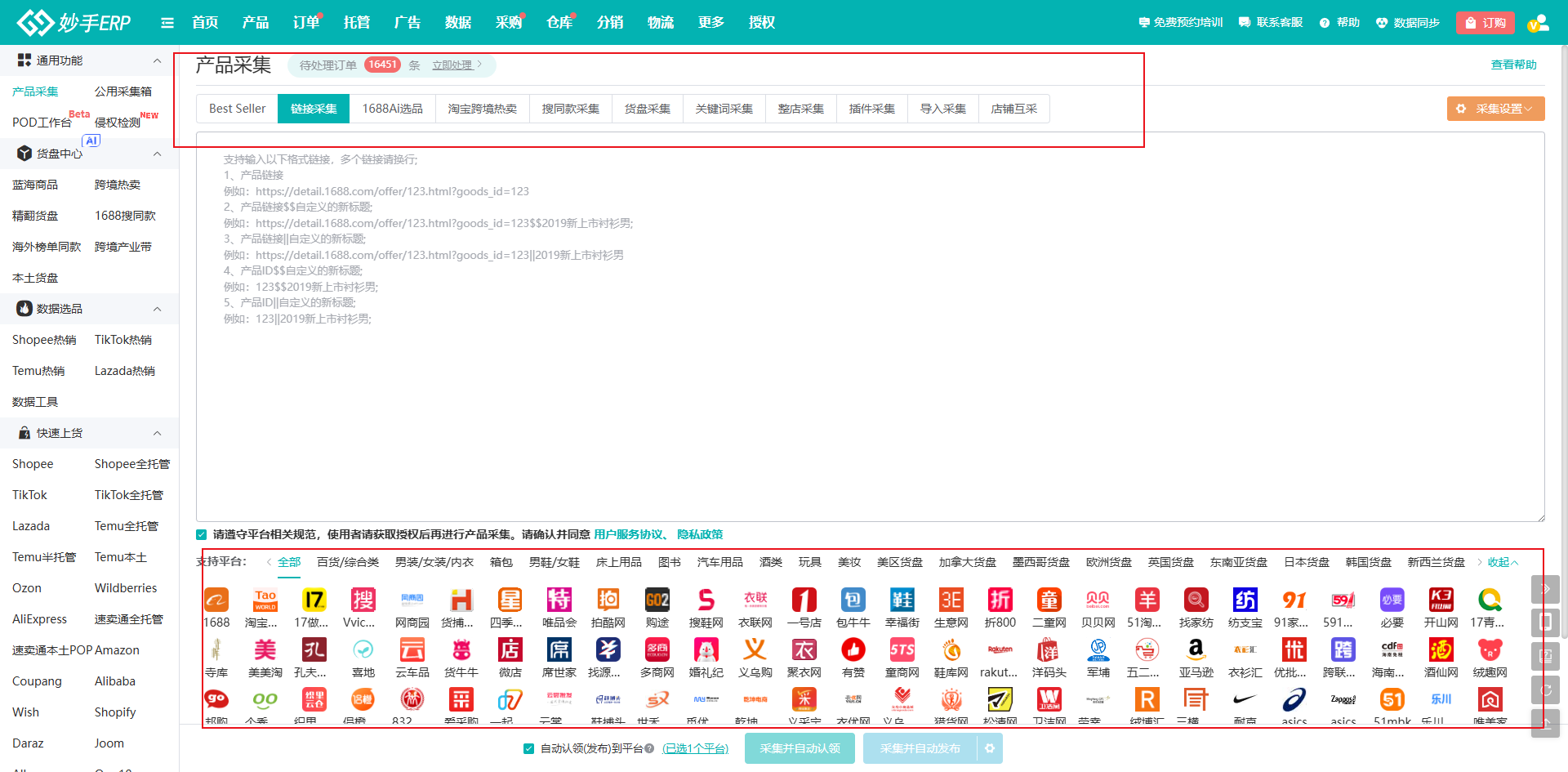The image size is (1568, 772).
Task: Open the hamburger menu icon beside the logo
Action: pyautogui.click(x=167, y=23)
